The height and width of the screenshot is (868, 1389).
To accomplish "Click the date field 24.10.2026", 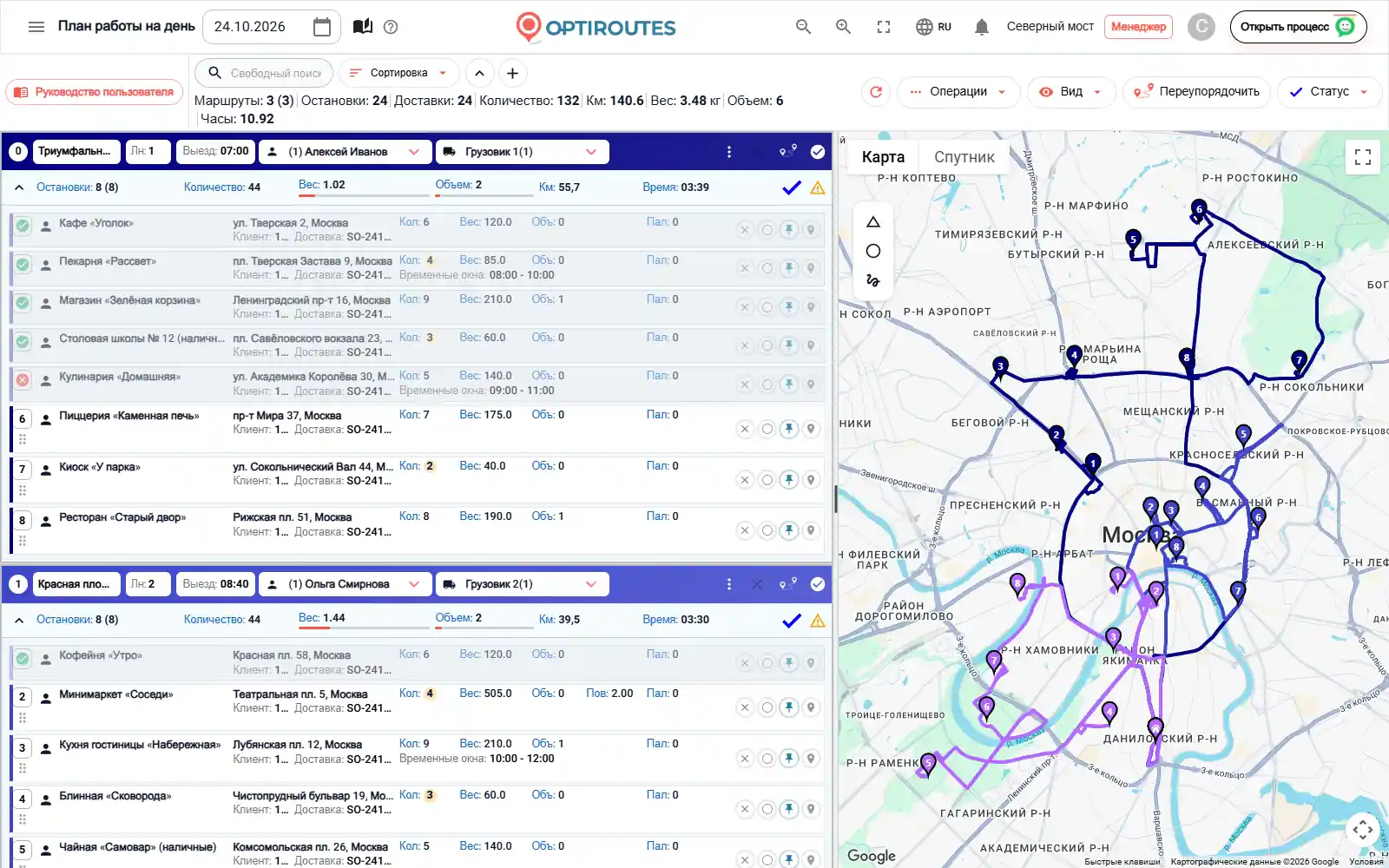I will [x=271, y=27].
